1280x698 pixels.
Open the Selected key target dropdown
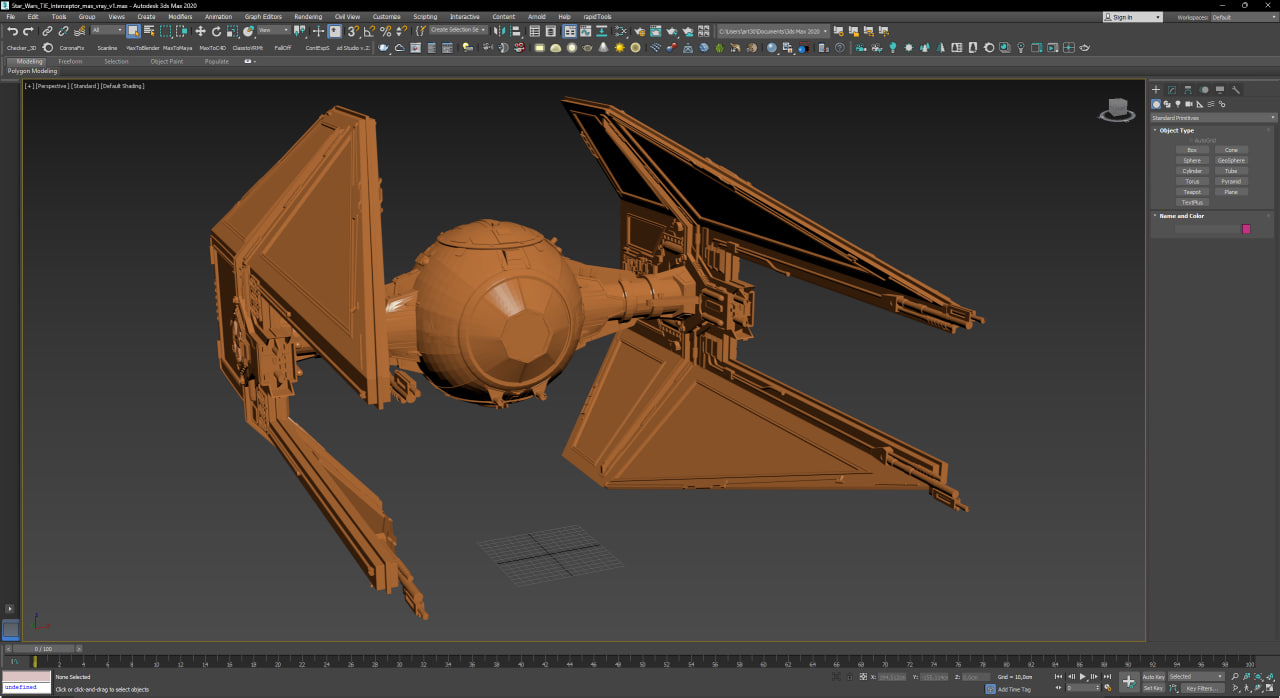tap(1195, 677)
